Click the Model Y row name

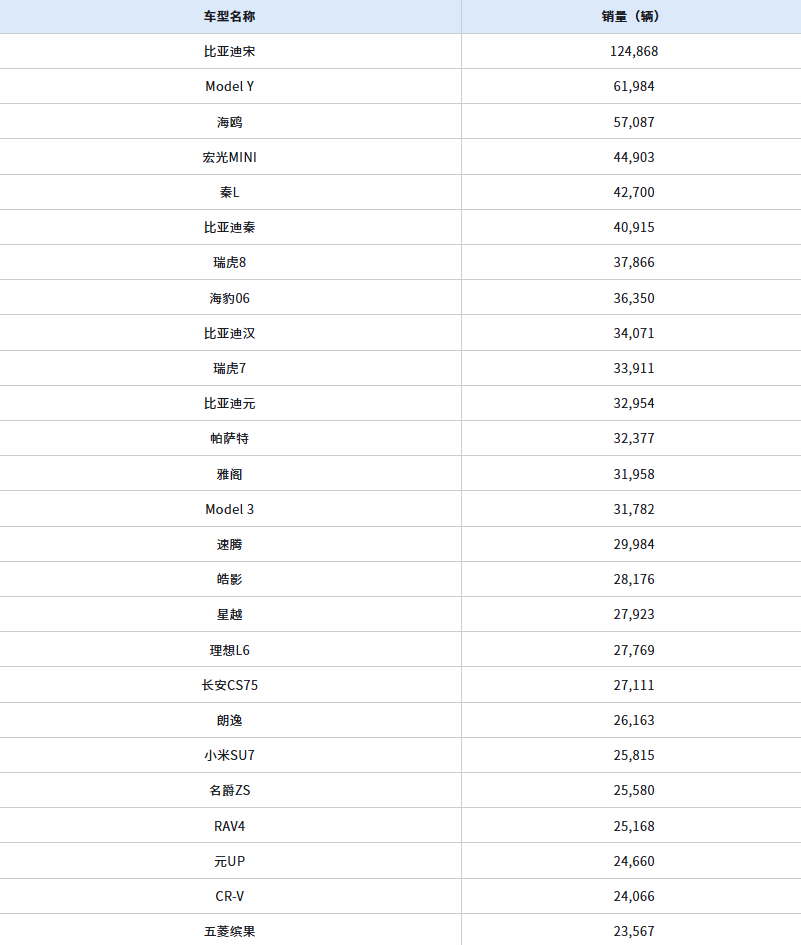pyautogui.click(x=230, y=86)
